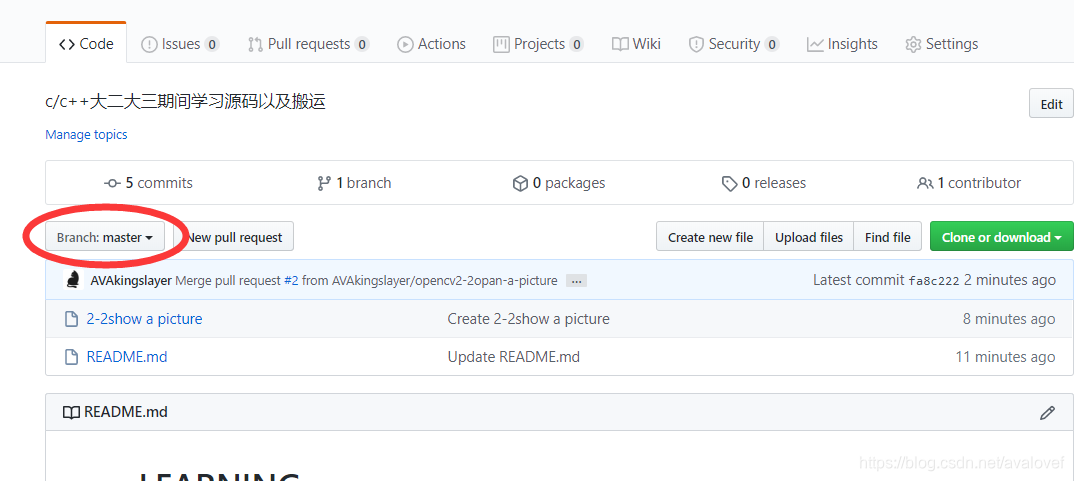Click the AVAkingslayer avatar image
This screenshot has width=1074, height=481.
(x=73, y=280)
